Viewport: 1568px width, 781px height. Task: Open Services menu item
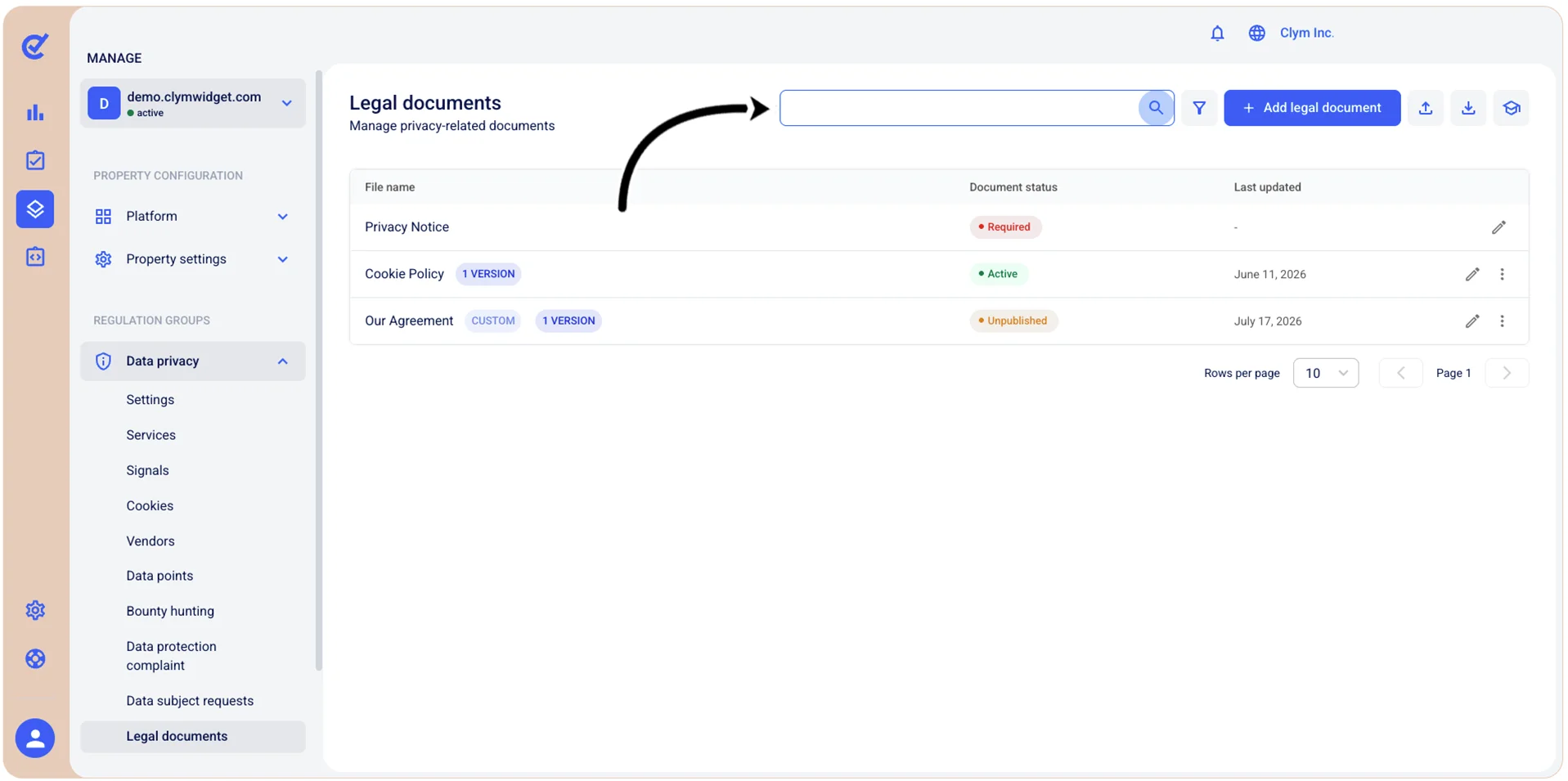pyautogui.click(x=151, y=435)
